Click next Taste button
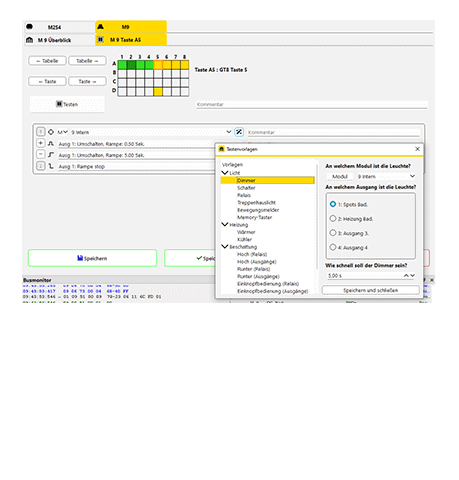459x480 pixels. click(x=87, y=81)
